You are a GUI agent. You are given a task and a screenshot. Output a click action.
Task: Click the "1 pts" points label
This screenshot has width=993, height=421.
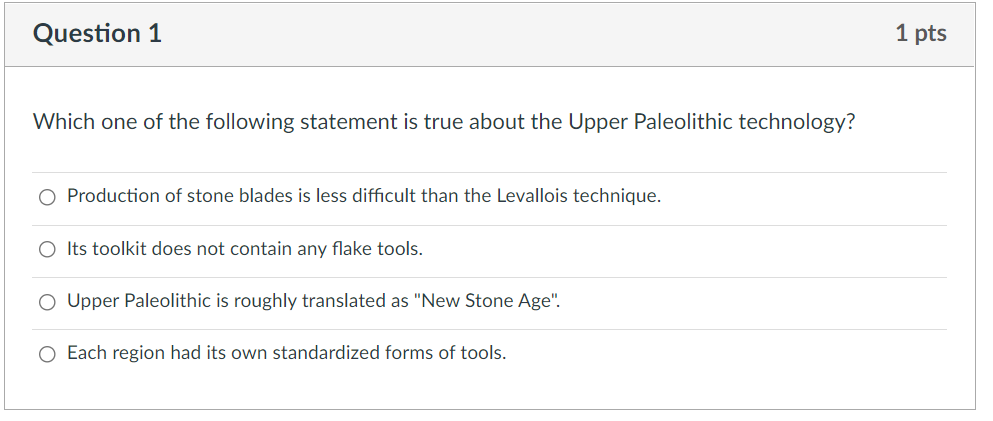tap(920, 34)
